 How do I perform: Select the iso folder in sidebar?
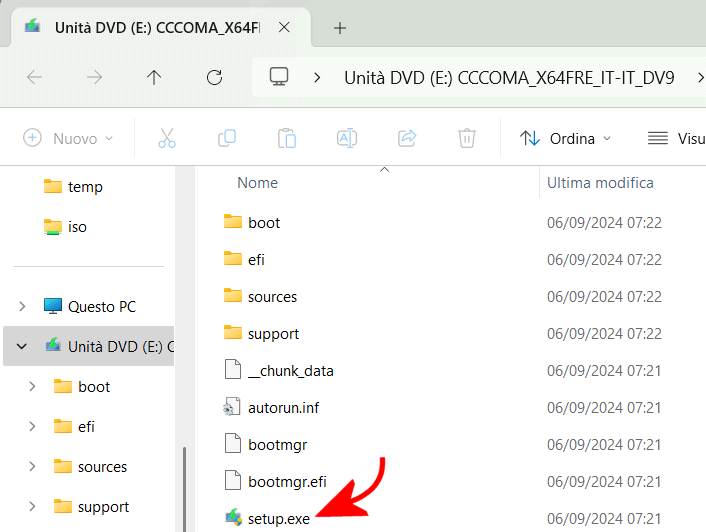click(65, 226)
